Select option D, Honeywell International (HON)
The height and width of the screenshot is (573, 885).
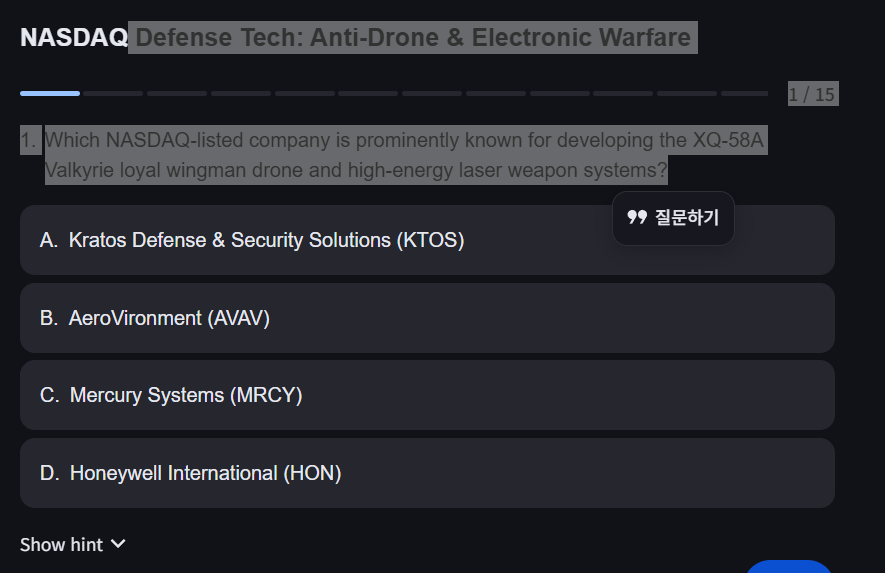(x=427, y=473)
